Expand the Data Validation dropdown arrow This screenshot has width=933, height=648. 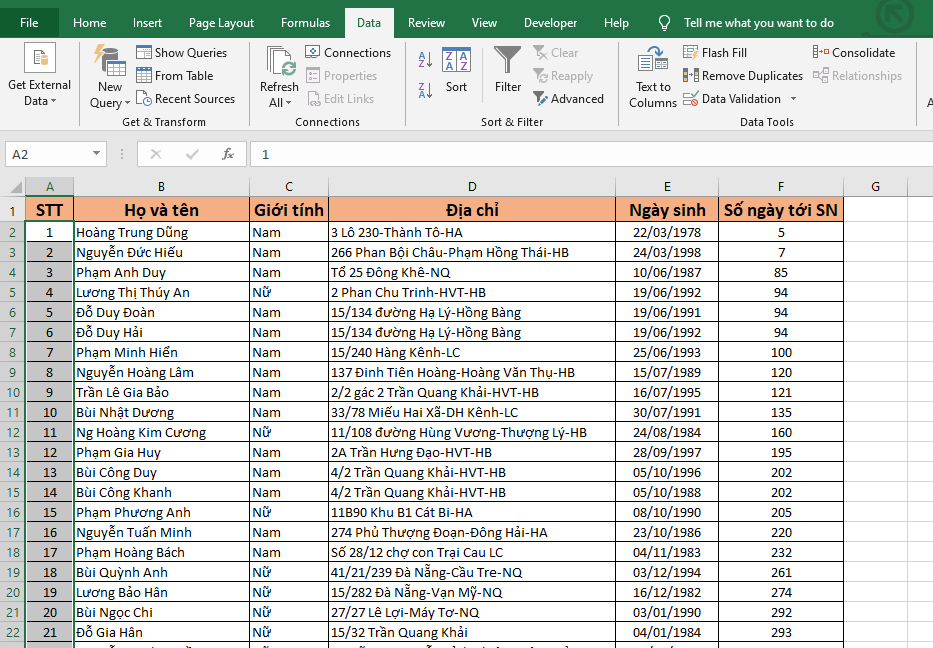pyautogui.click(x=794, y=99)
